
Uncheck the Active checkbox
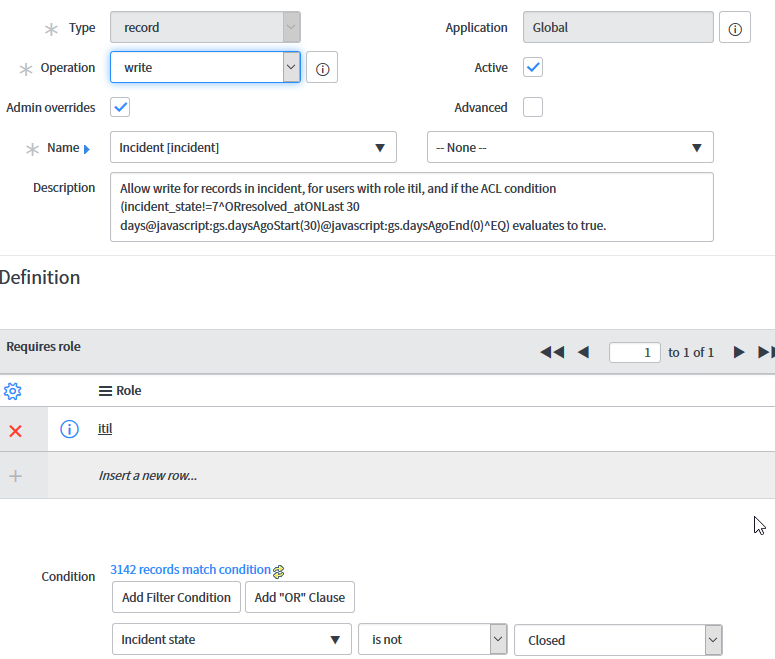(x=533, y=67)
